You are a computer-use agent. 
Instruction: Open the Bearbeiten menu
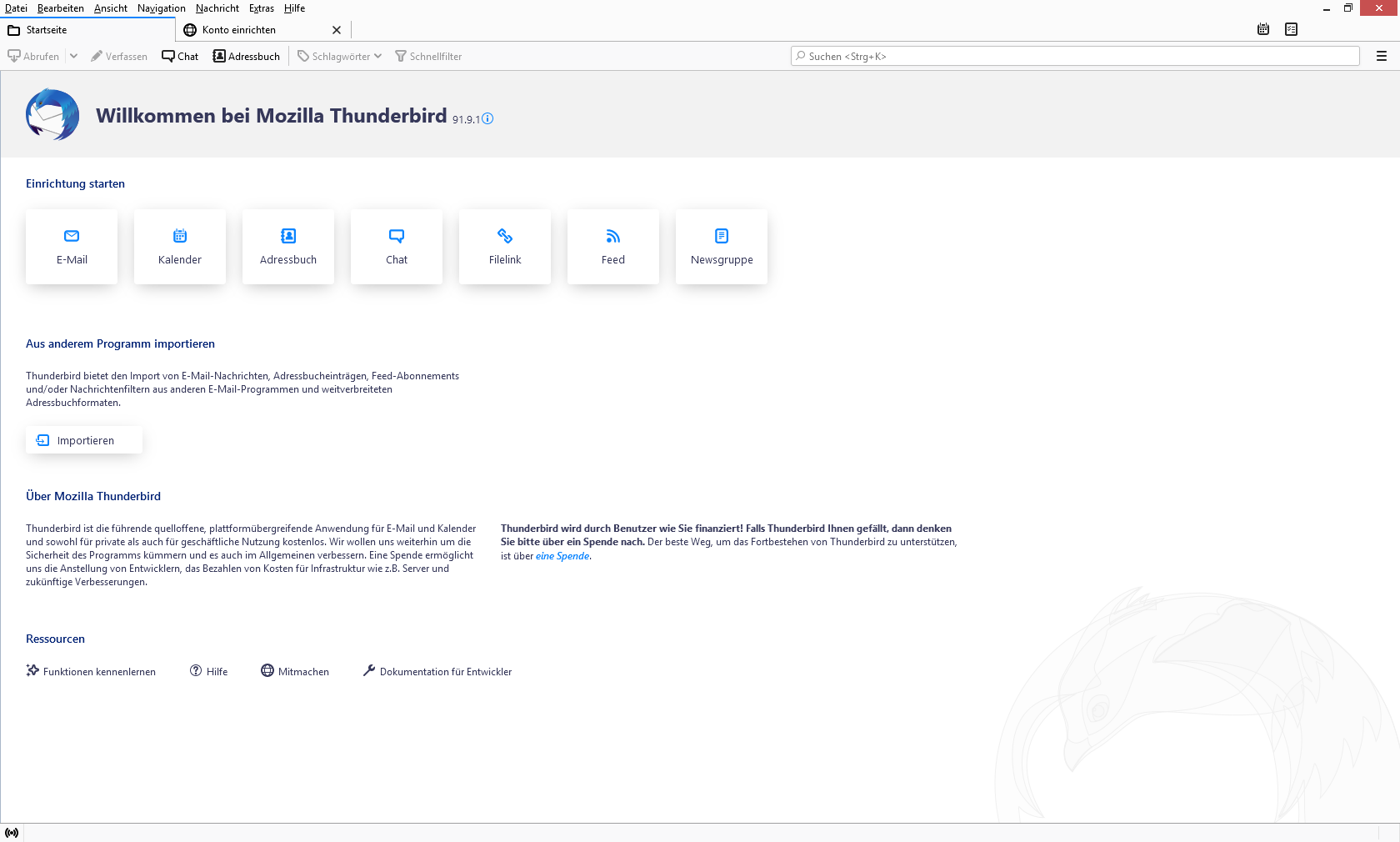[x=61, y=8]
